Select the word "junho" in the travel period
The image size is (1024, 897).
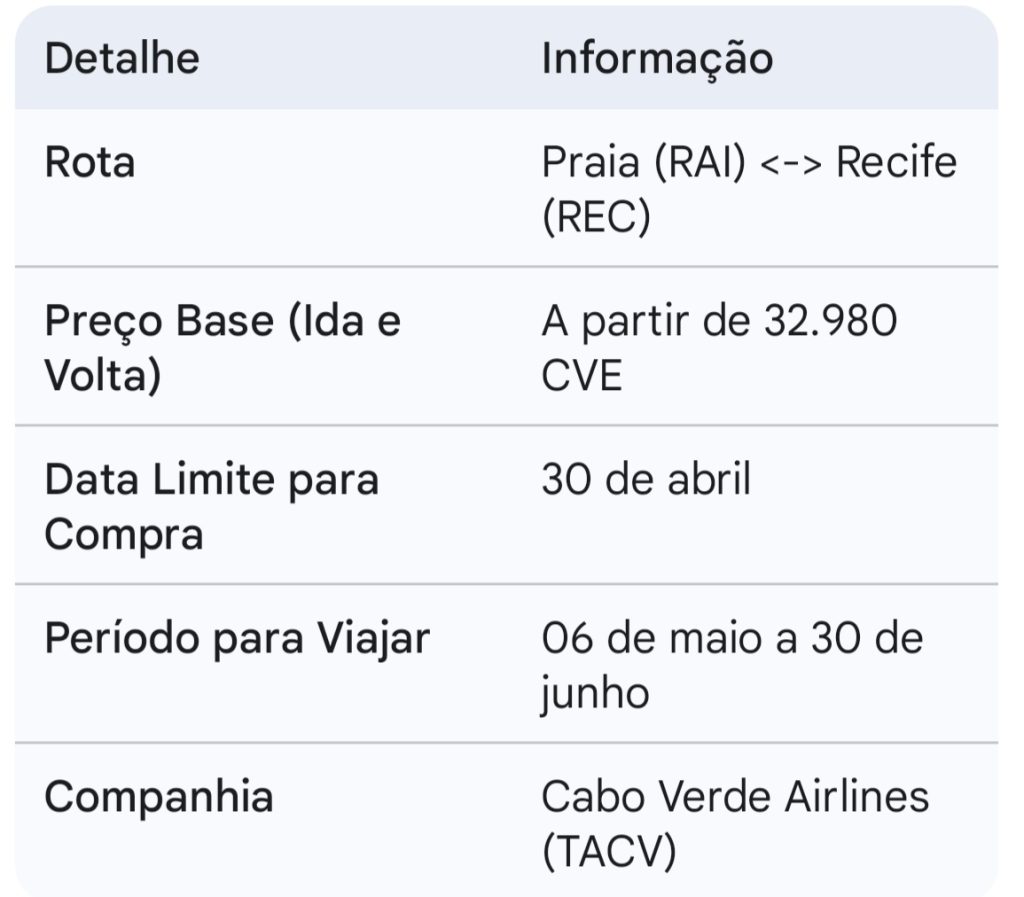click(x=595, y=693)
